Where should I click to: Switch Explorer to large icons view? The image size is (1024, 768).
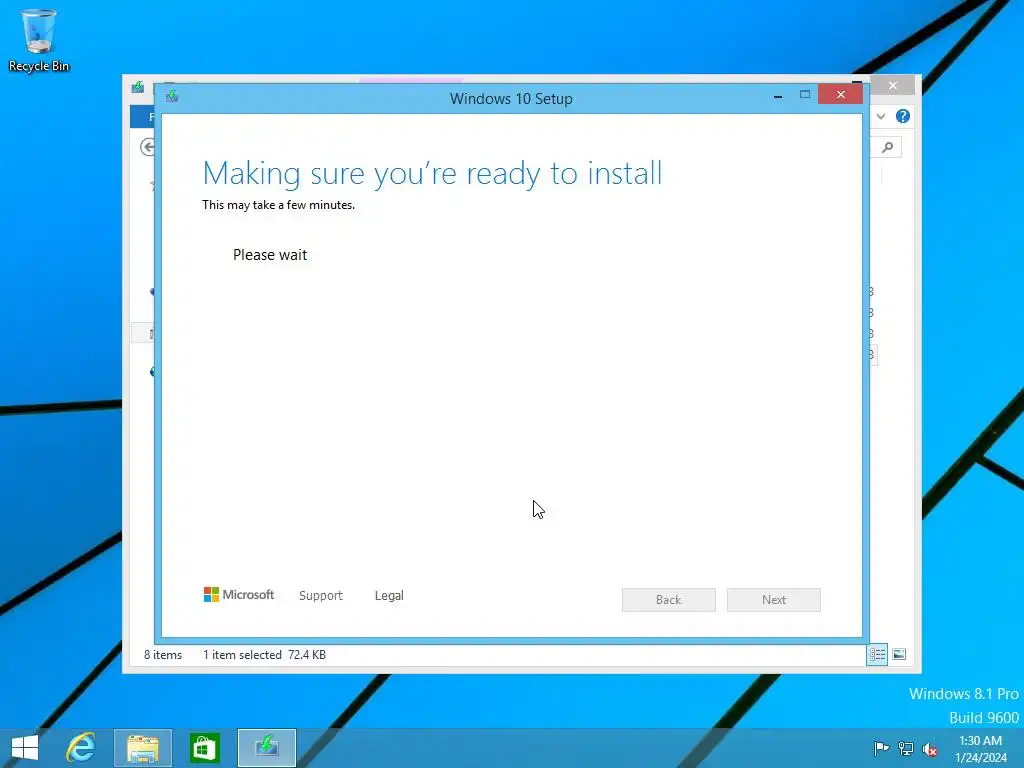coord(899,654)
